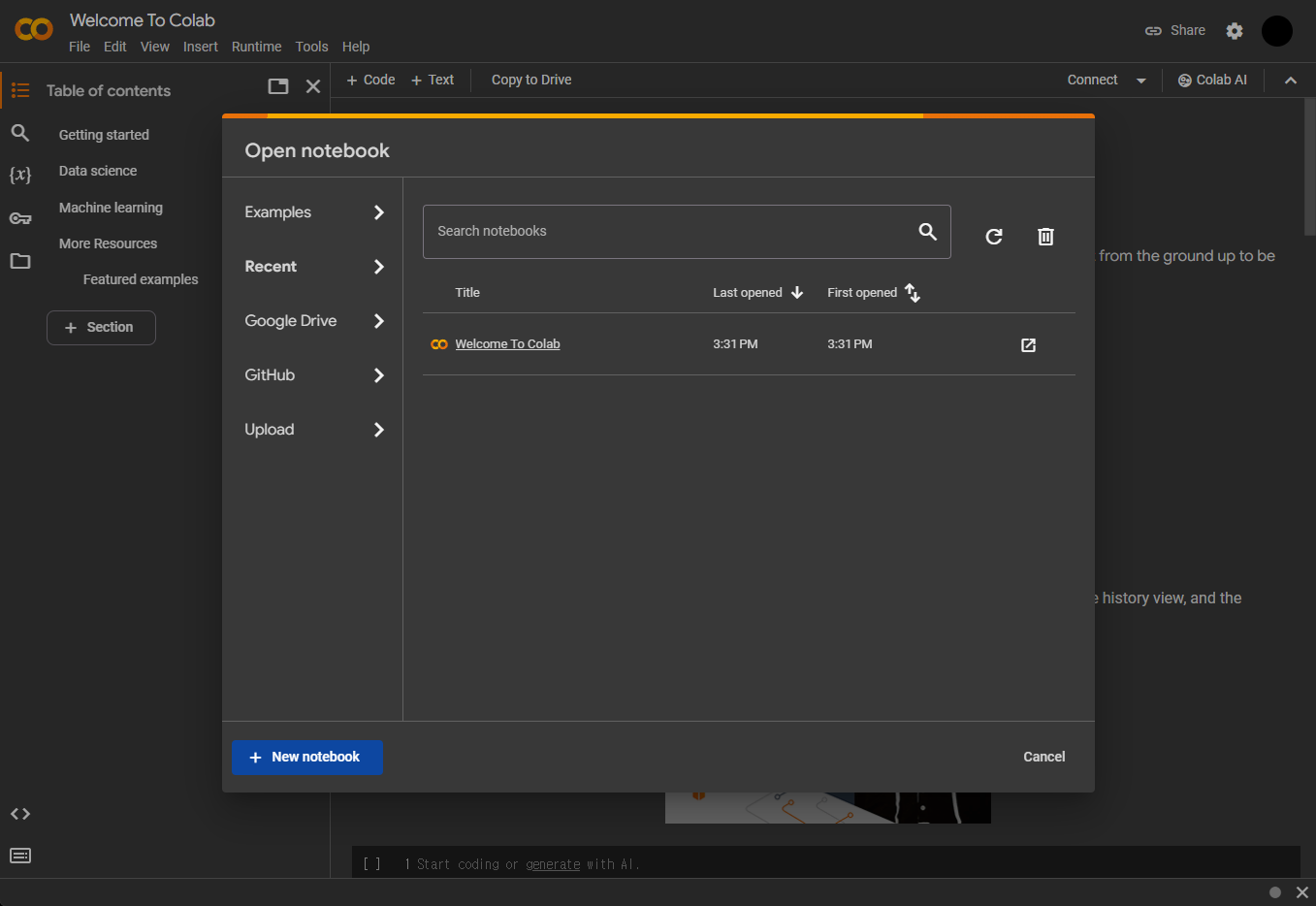The height and width of the screenshot is (906, 1316).
Task: Add a Text cell
Action: pos(433,80)
